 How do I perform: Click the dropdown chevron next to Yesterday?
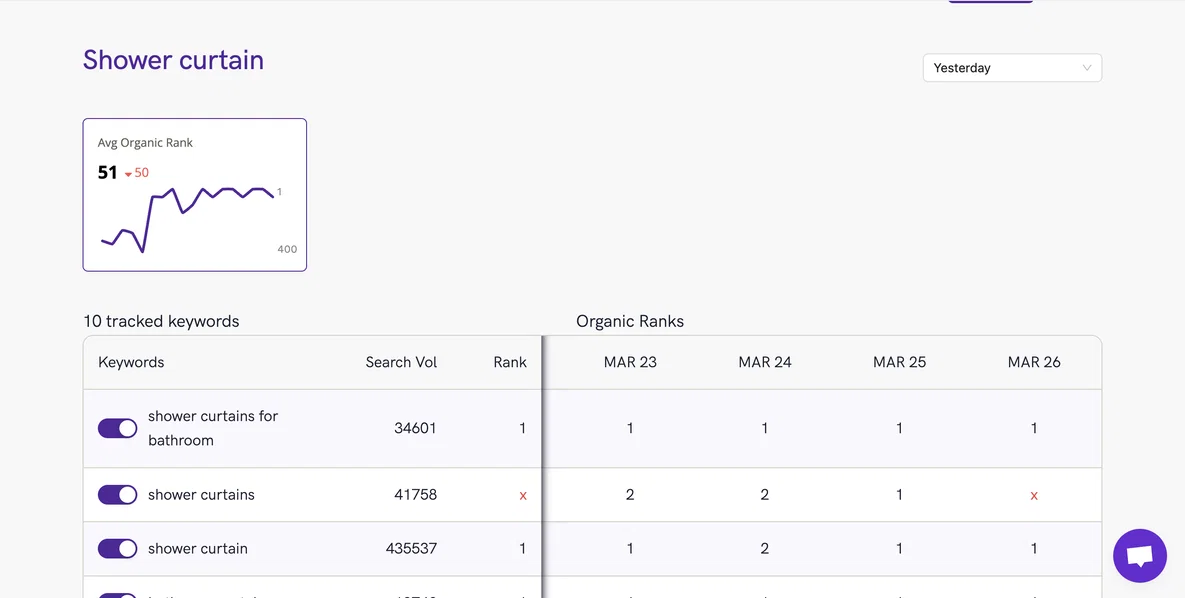coord(1087,68)
